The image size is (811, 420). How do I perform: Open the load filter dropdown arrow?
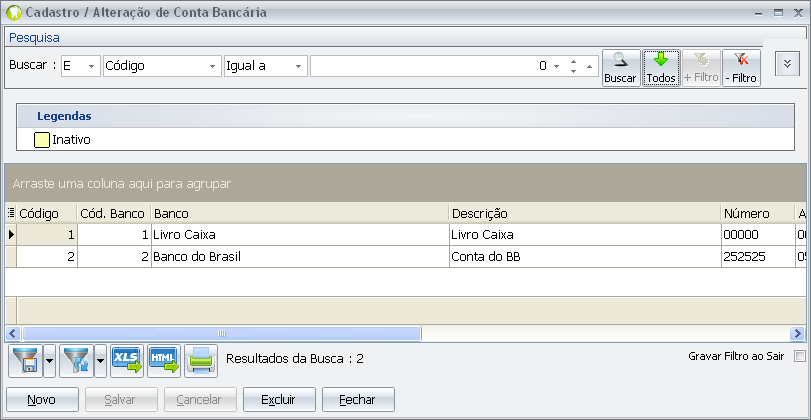pos(100,361)
